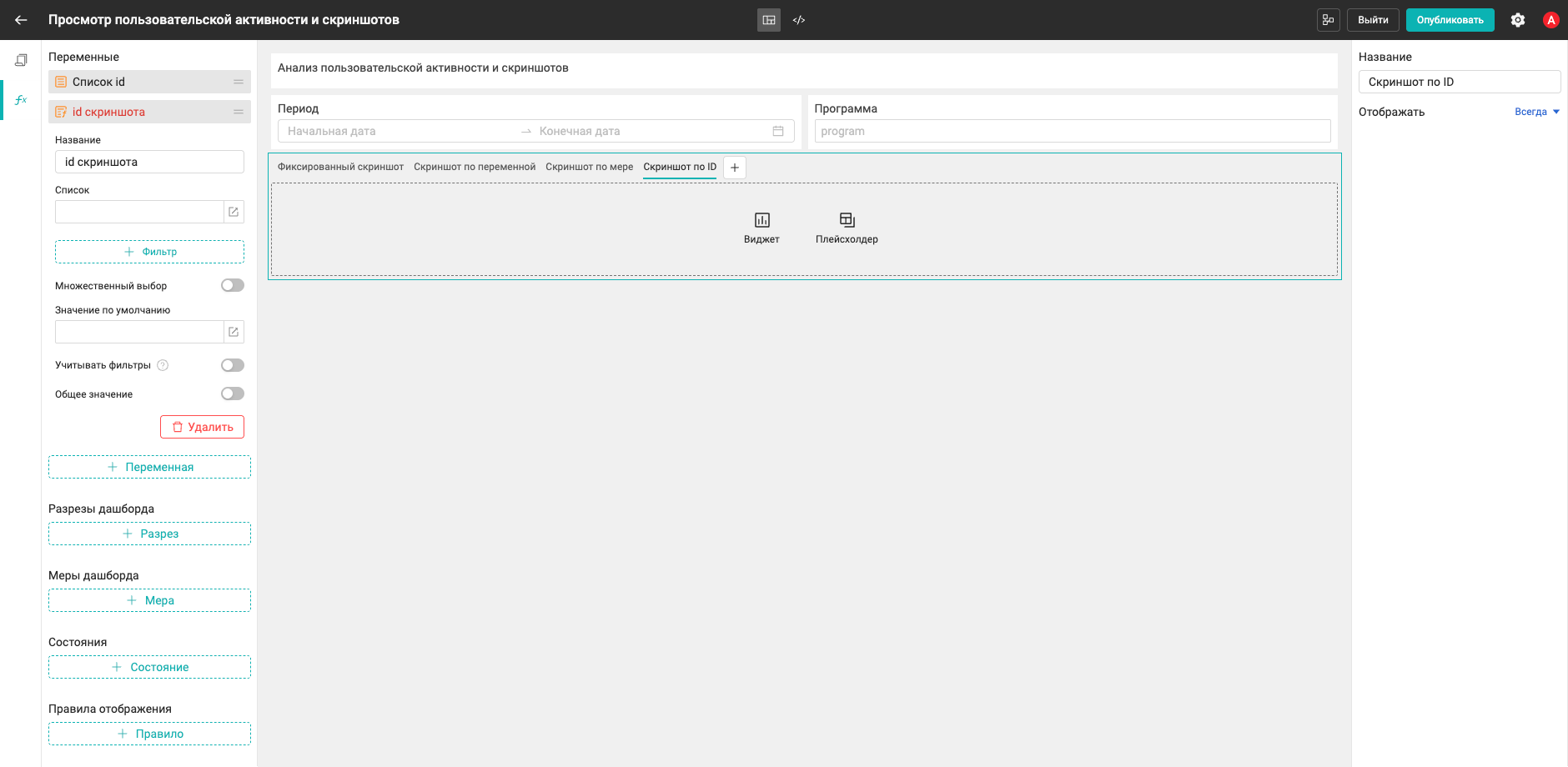Click the Опубликовать button
The height and width of the screenshot is (767, 1568).
(1450, 20)
